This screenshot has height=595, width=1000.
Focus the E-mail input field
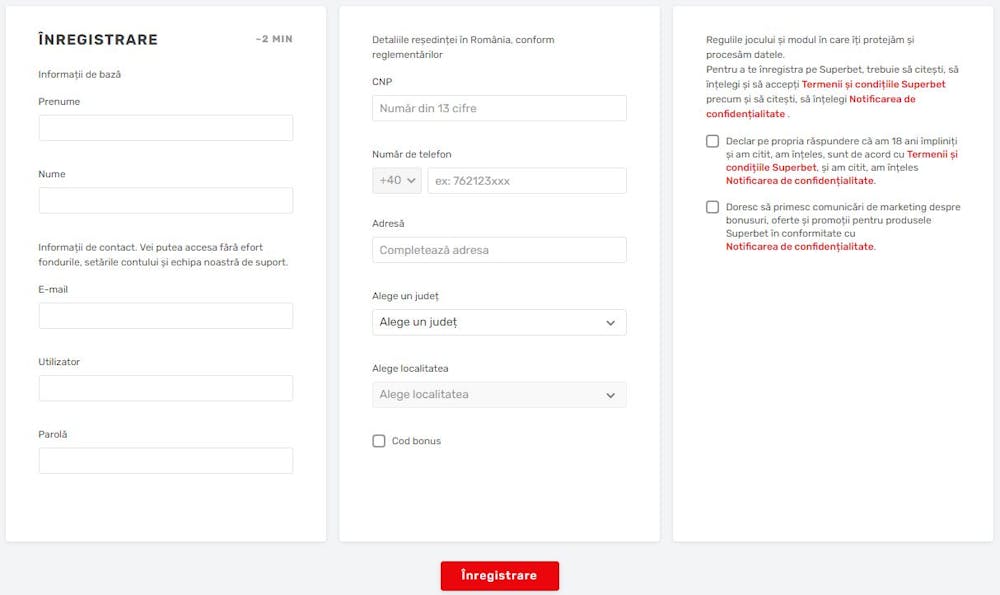pos(166,316)
